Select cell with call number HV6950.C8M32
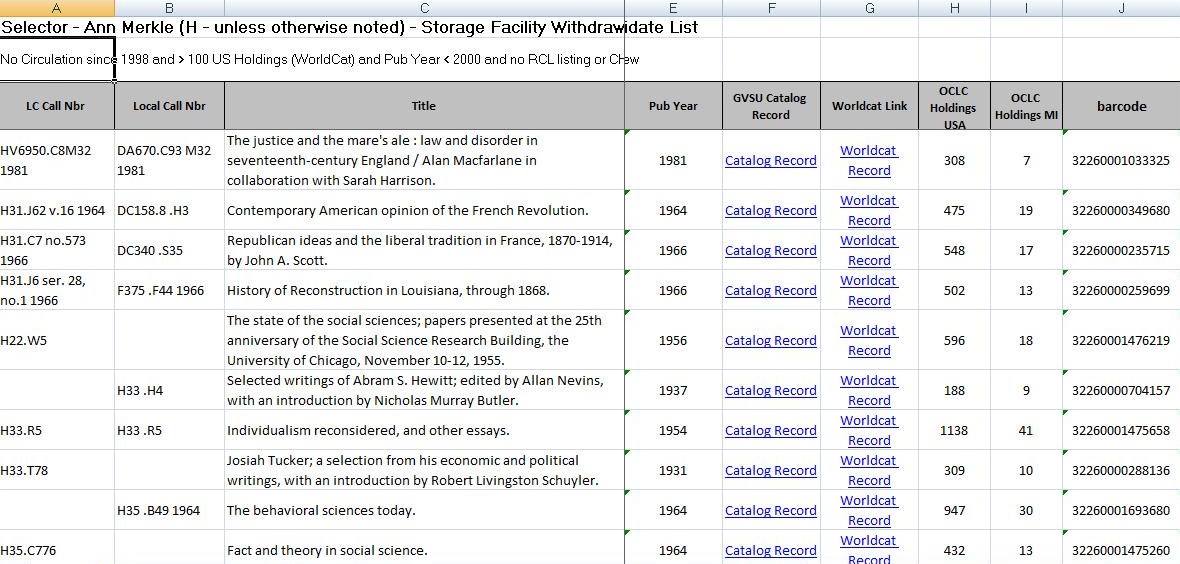Image resolution: width=1180 pixels, height=564 pixels. [56, 160]
